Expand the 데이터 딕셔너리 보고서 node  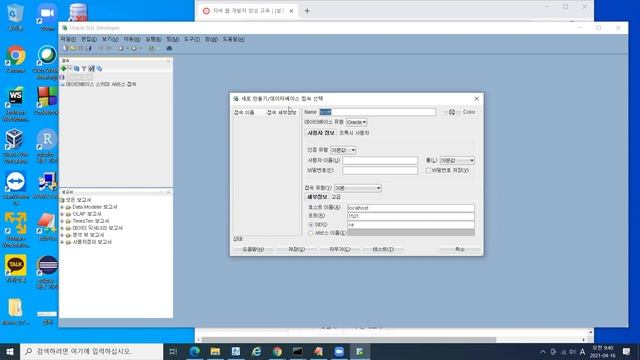[62, 228]
